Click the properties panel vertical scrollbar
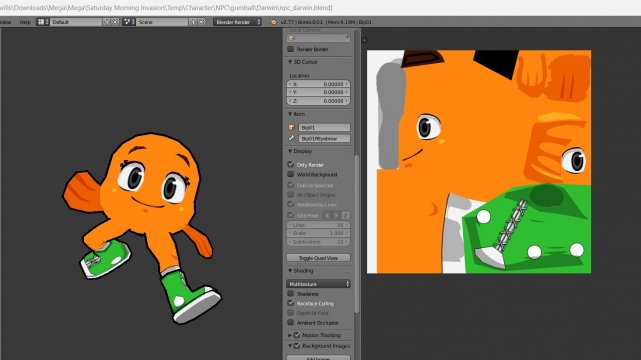 click(x=357, y=233)
